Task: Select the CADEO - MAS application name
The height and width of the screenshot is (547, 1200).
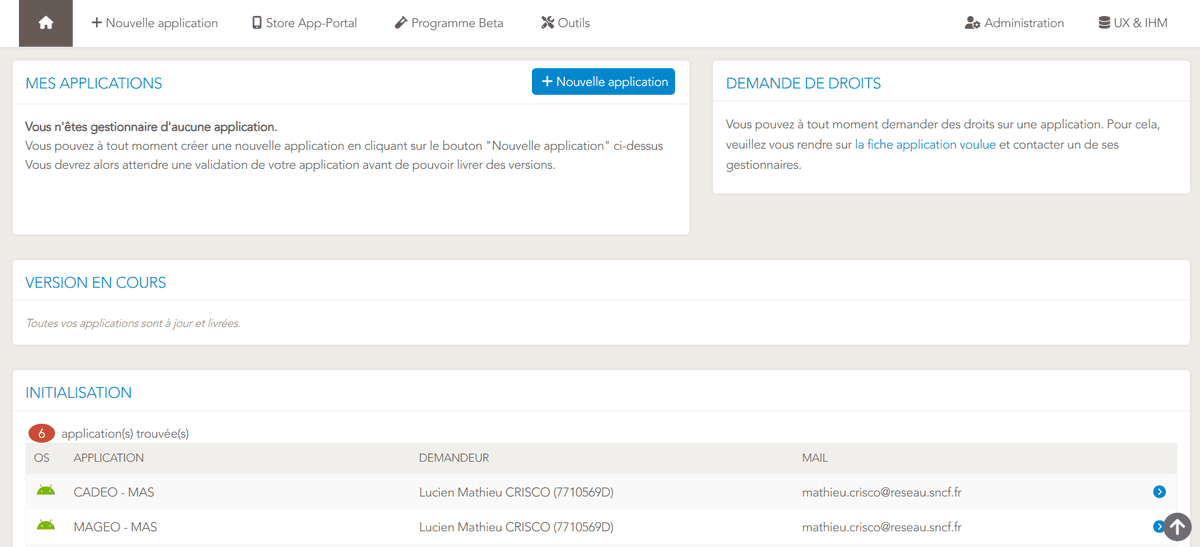Action: pyautogui.click(x=114, y=492)
